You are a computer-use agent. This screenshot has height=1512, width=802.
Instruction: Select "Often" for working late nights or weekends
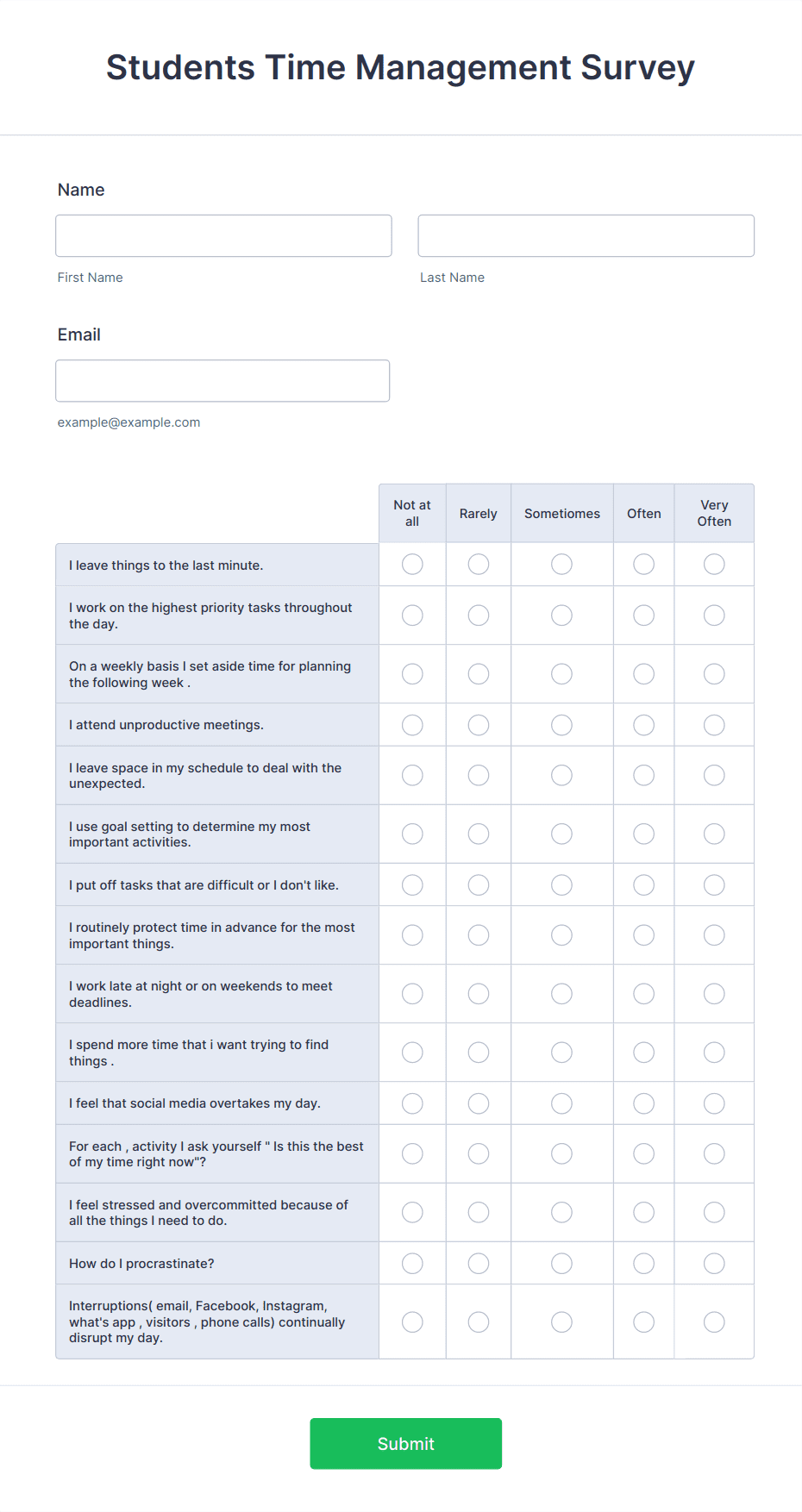(643, 993)
